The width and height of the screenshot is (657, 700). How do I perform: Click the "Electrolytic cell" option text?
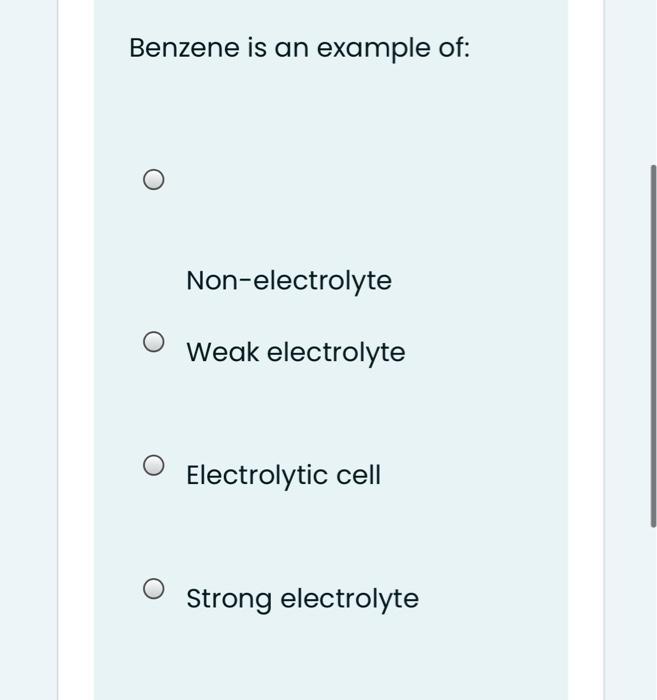pos(283,475)
